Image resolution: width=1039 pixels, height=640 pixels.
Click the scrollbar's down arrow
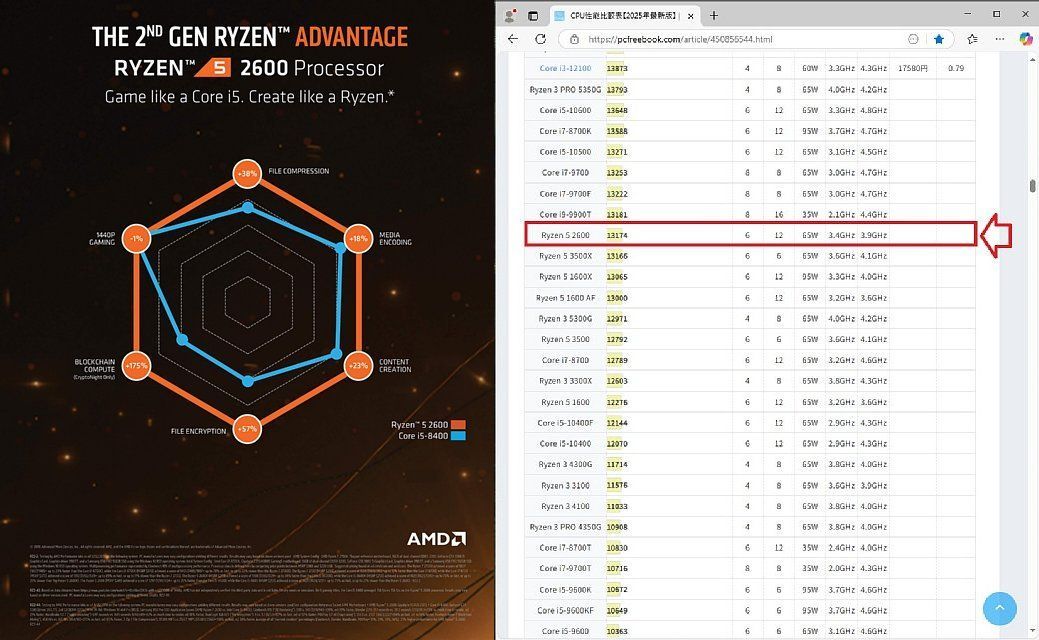point(1032,632)
